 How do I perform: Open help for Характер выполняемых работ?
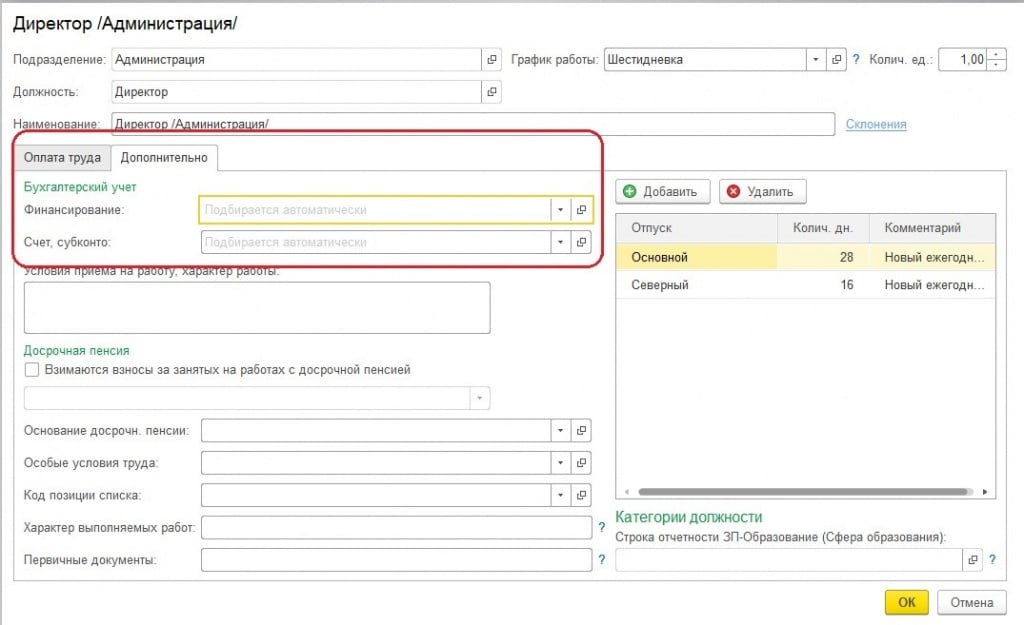coord(601,527)
